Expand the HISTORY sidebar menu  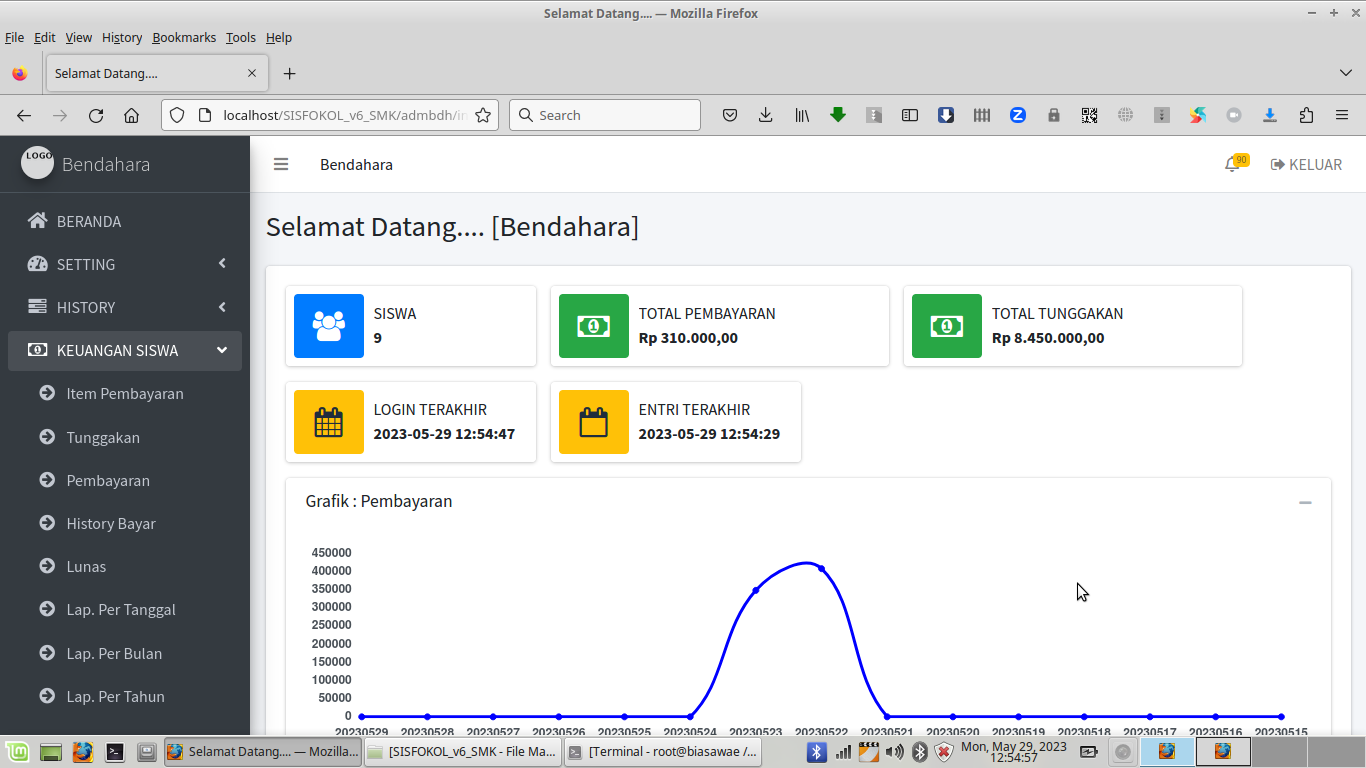[125, 307]
